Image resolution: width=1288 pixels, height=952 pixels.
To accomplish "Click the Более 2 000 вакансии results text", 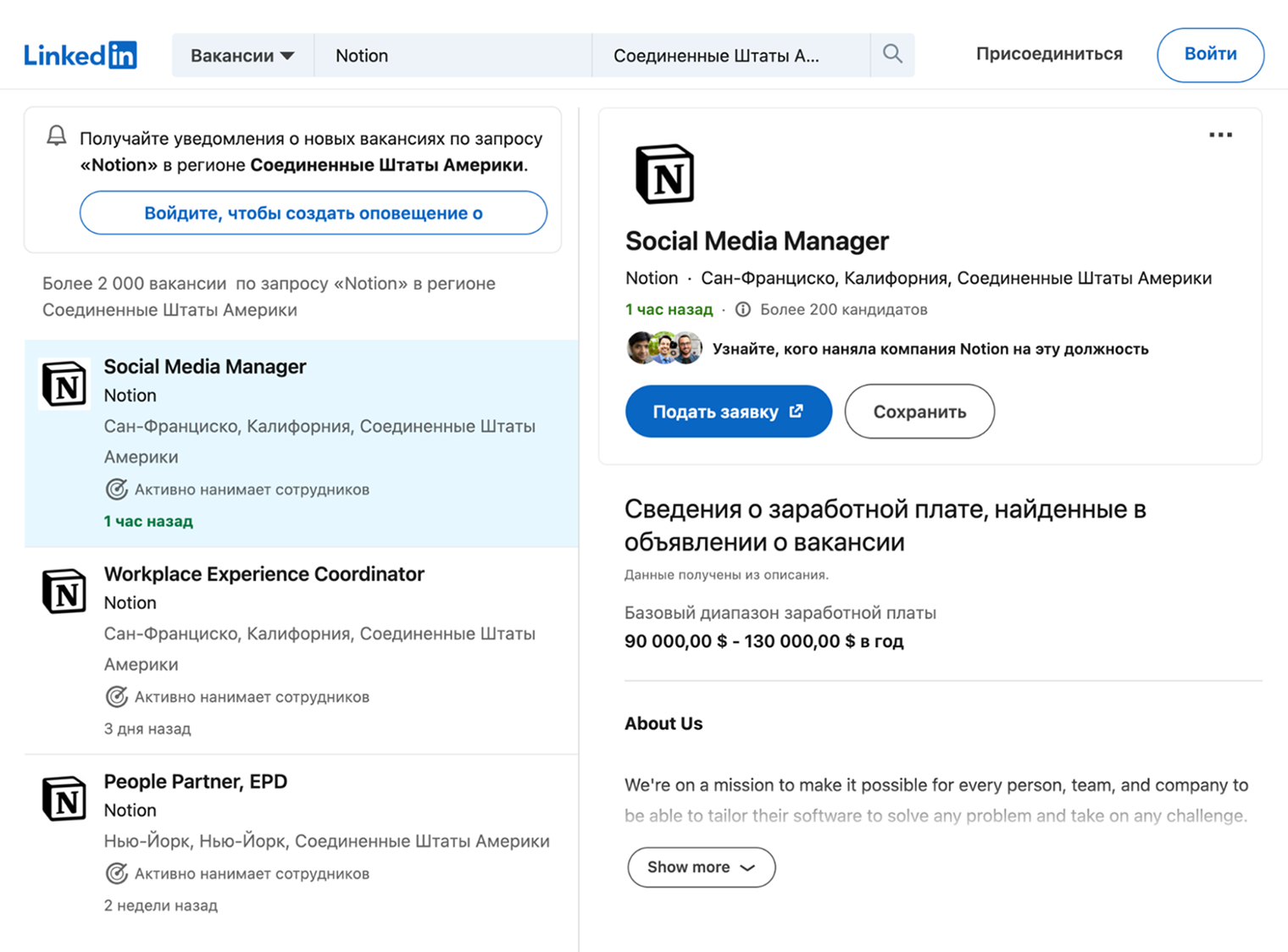I will (x=269, y=296).
